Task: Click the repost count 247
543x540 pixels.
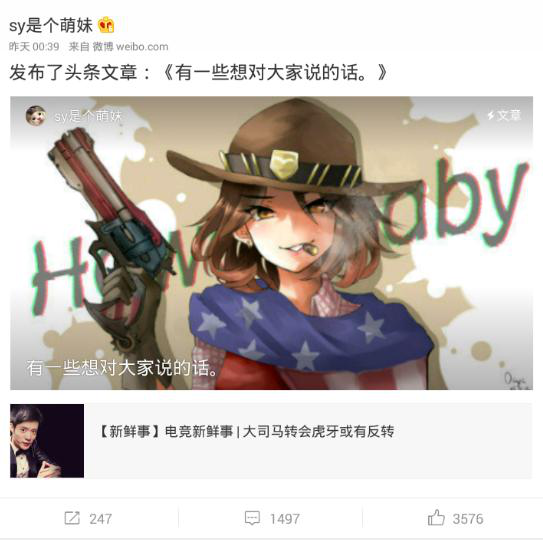Action: (x=101, y=519)
